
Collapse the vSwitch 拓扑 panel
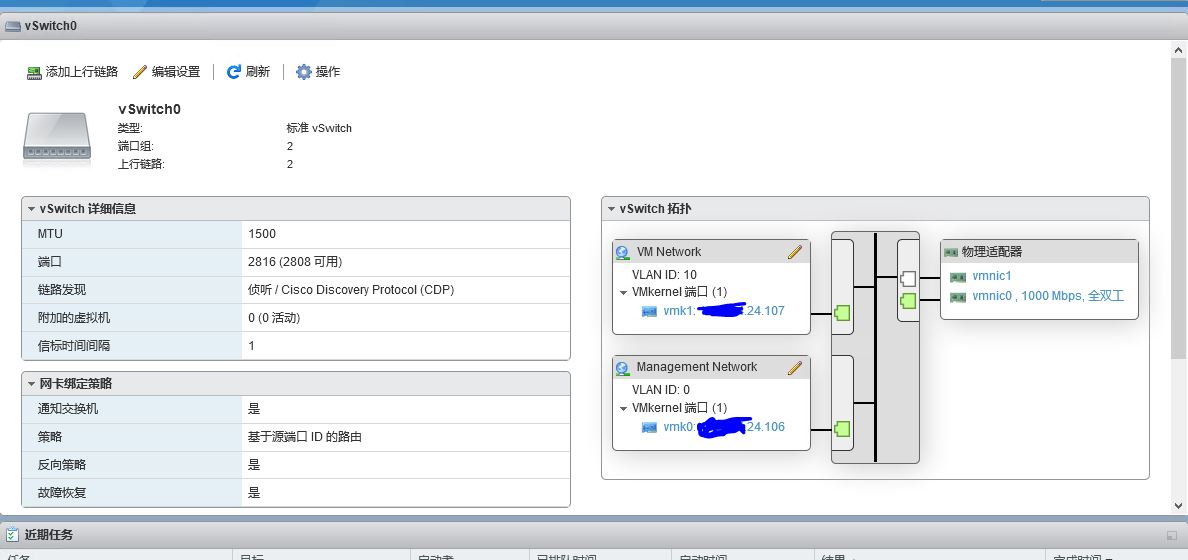(x=612, y=209)
